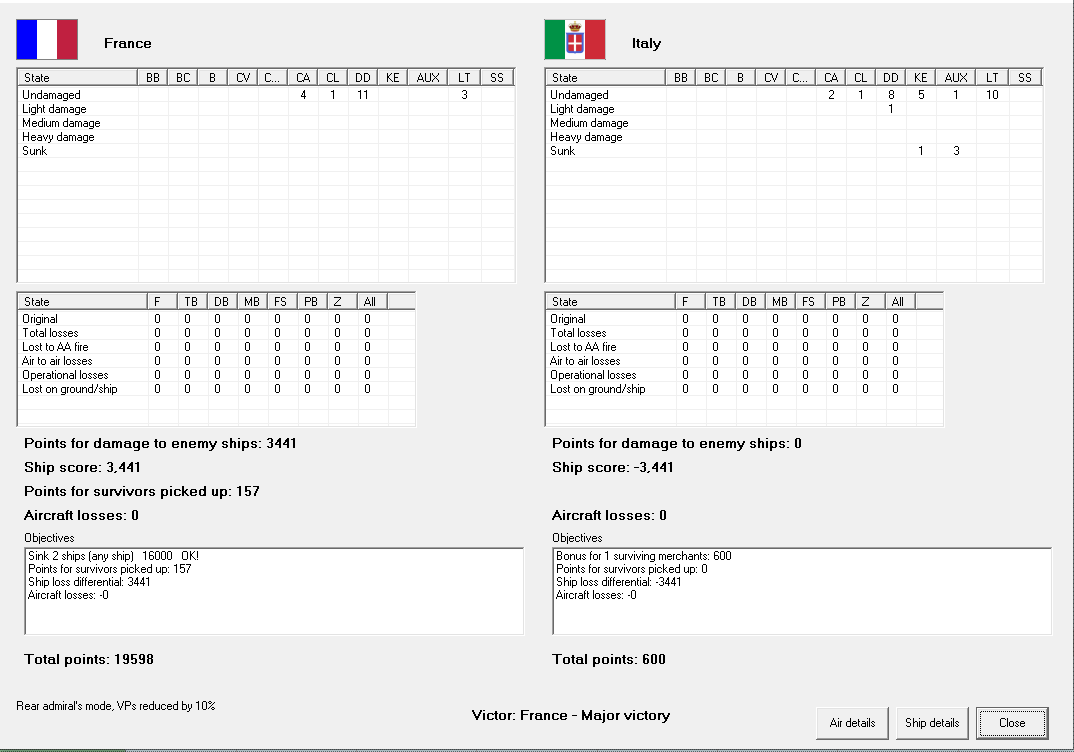The height and width of the screenshot is (752, 1074).
Task: Select Light damage row in Italy's ship table
Action: pyautogui.click(x=576, y=109)
